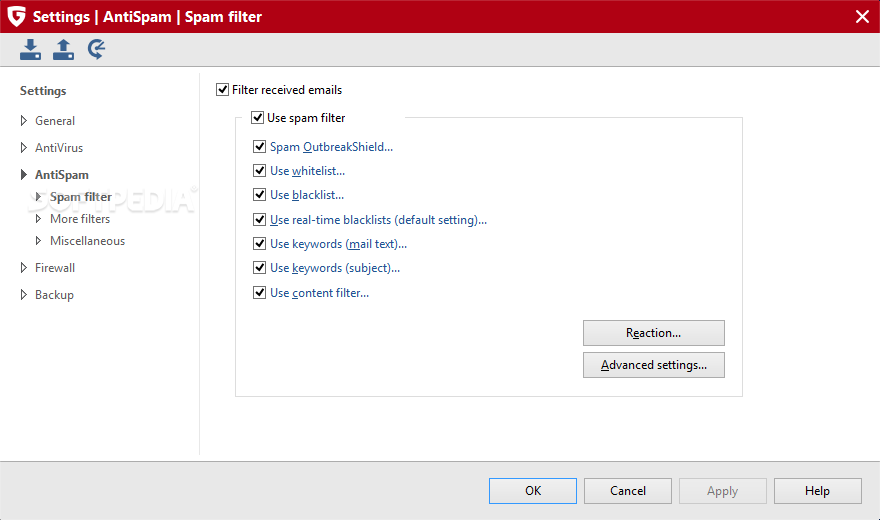Disable the Spam OutbreakShield checkbox
Viewport: 880px width, 520px height.
click(259, 147)
